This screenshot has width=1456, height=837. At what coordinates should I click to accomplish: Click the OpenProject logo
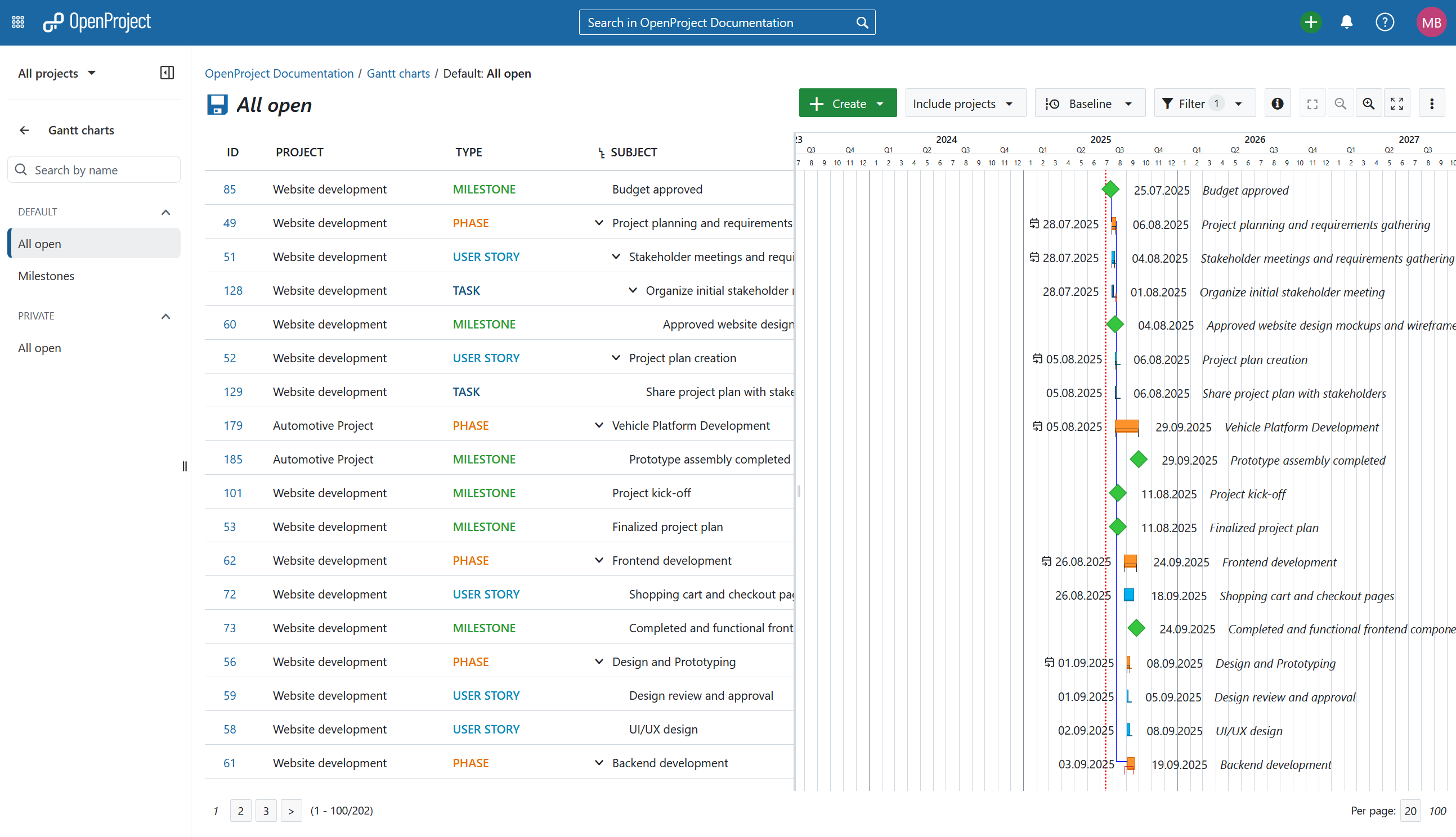(x=97, y=22)
